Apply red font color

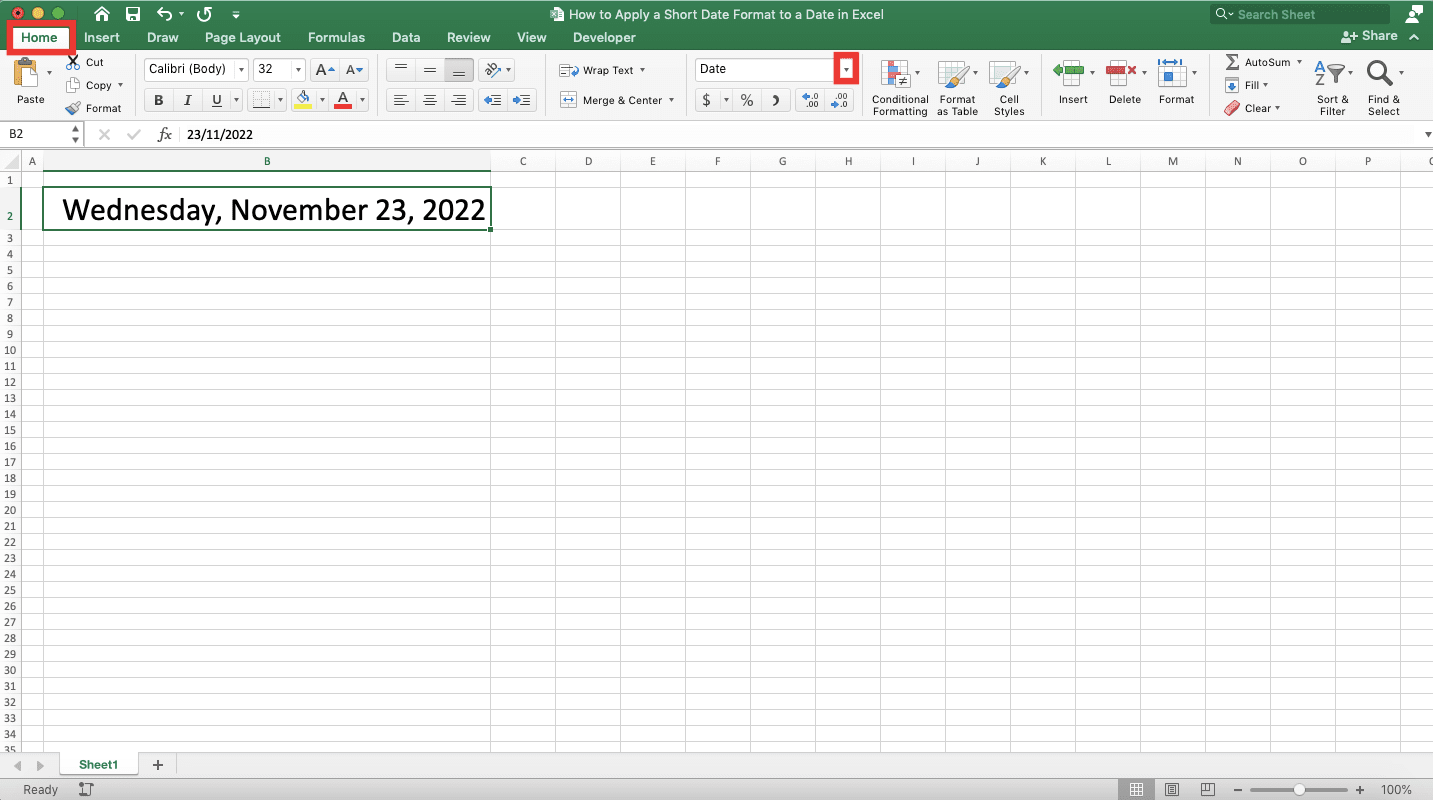coord(343,100)
